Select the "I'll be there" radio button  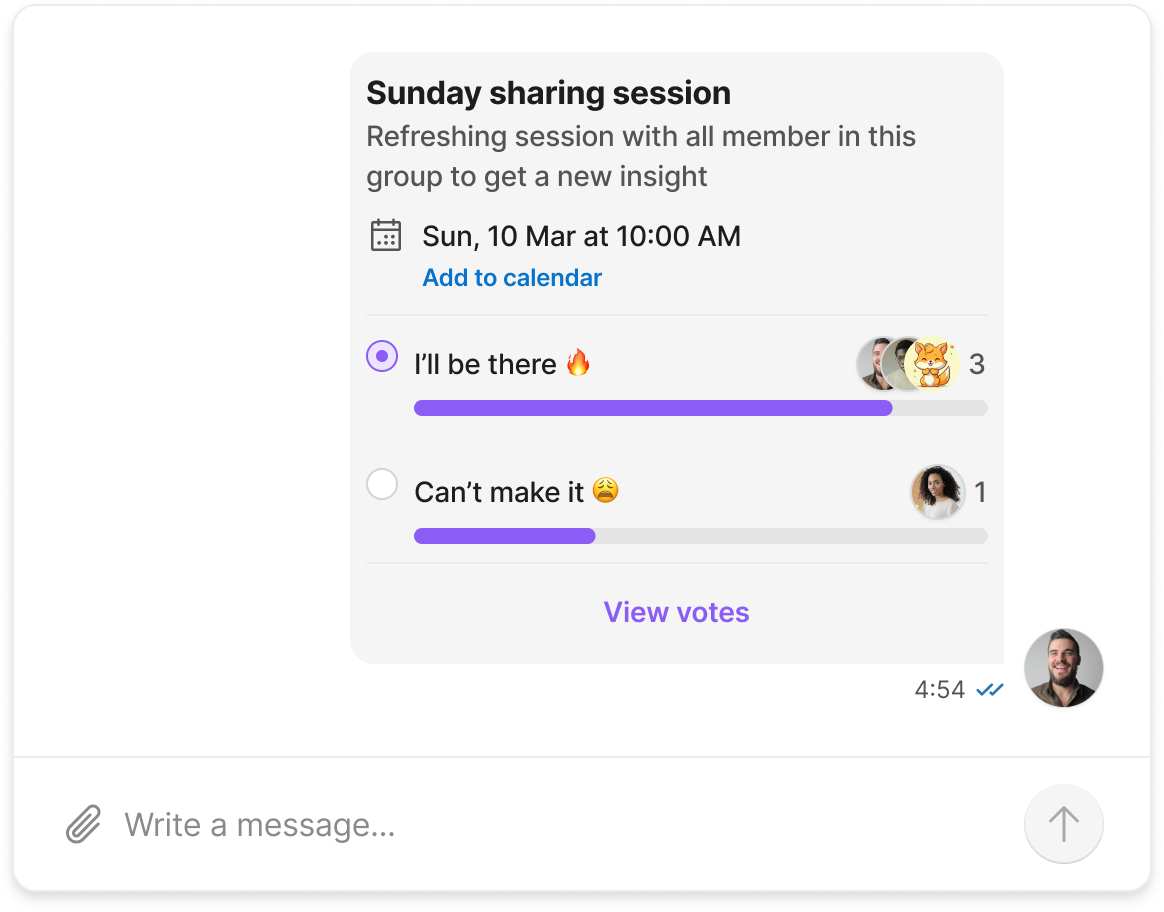382,356
